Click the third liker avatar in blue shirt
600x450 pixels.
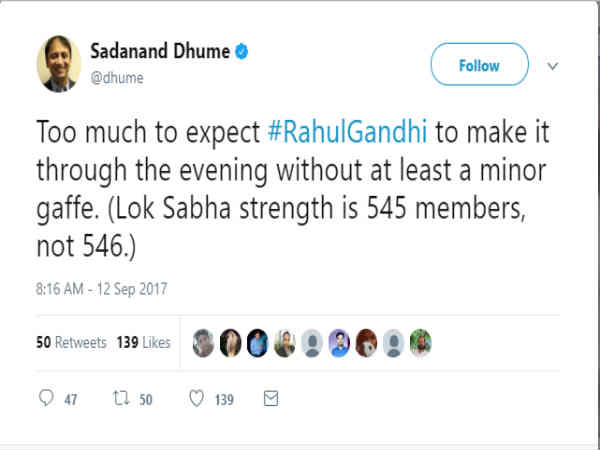[x=258, y=342]
